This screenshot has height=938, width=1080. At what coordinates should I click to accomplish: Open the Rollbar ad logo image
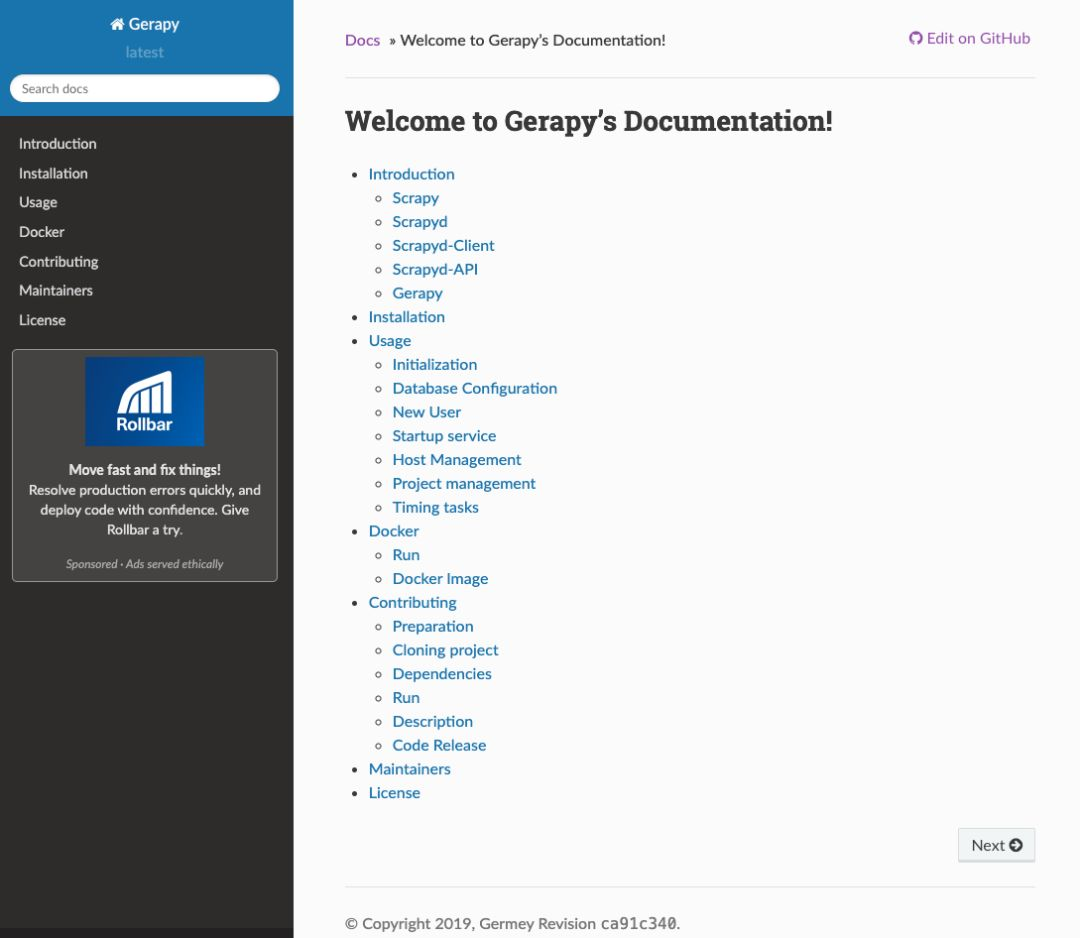tap(145, 402)
